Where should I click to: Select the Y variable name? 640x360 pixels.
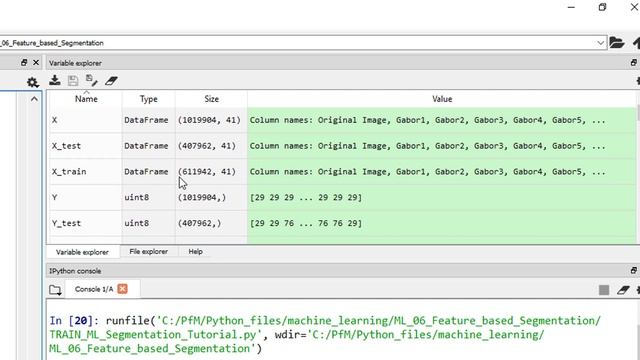54,197
